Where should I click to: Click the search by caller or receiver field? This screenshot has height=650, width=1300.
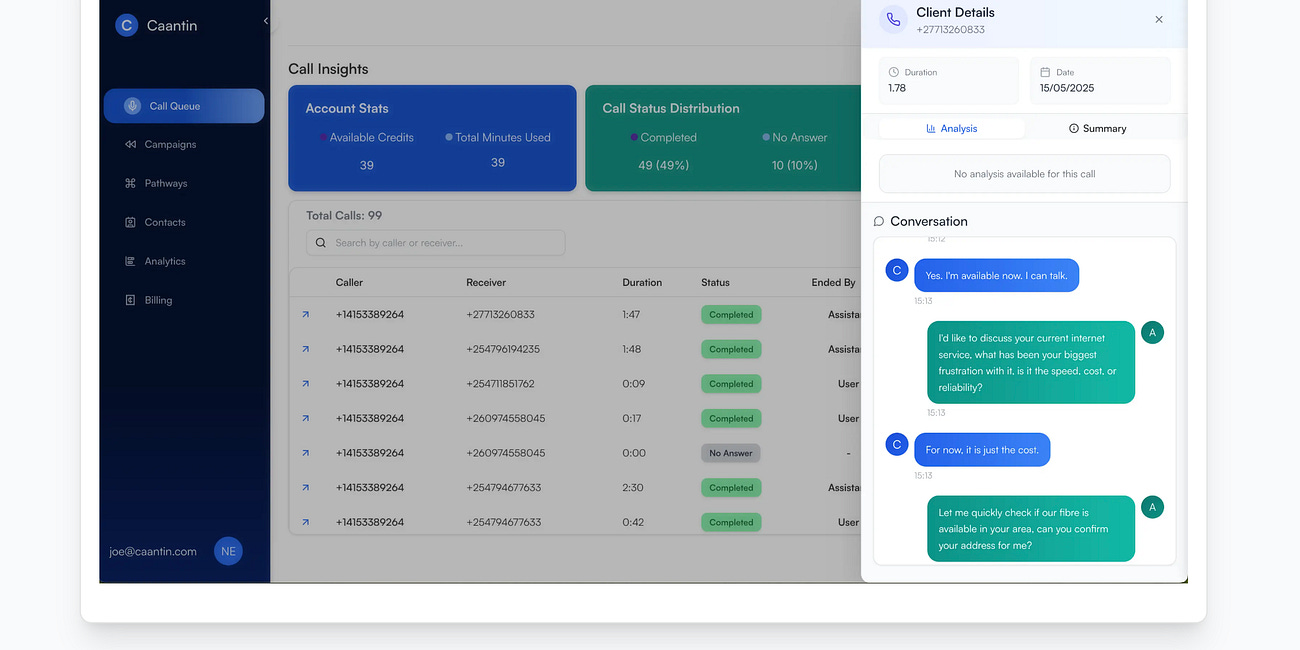435,243
